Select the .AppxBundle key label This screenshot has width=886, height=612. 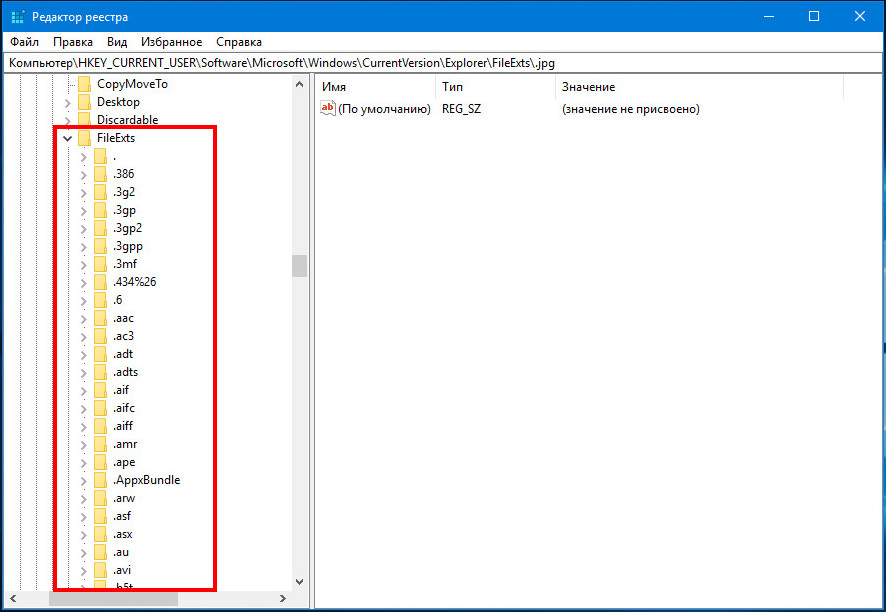pos(146,480)
